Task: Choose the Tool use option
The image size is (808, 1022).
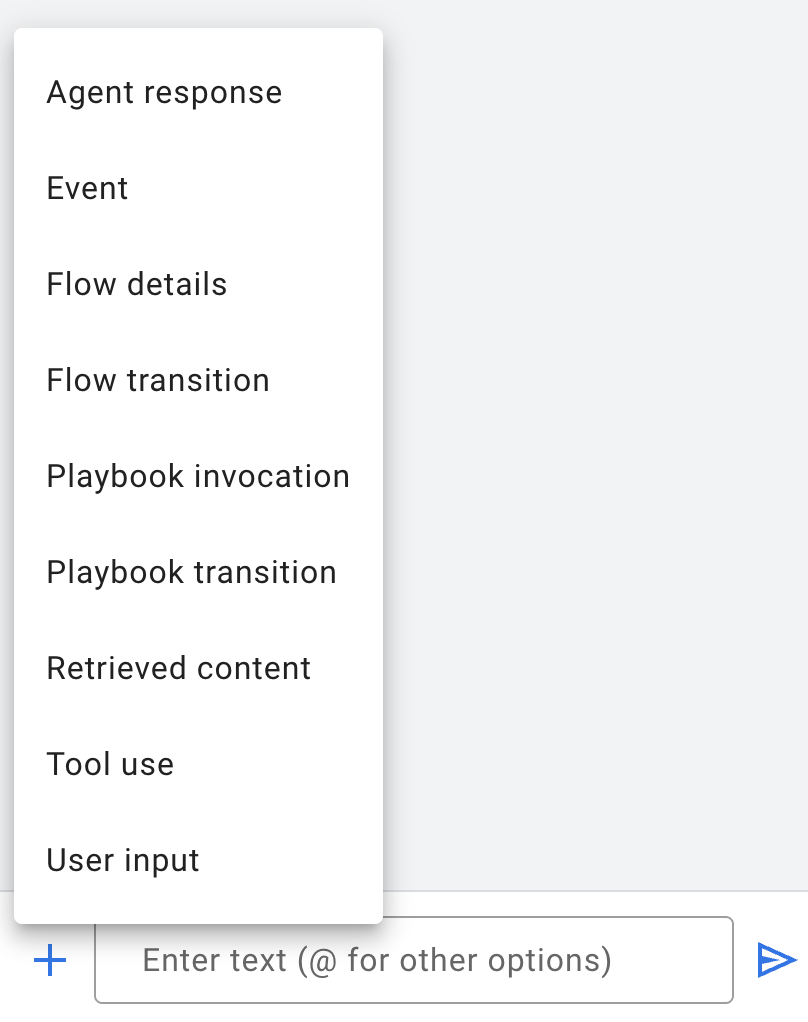Action: pos(110,765)
